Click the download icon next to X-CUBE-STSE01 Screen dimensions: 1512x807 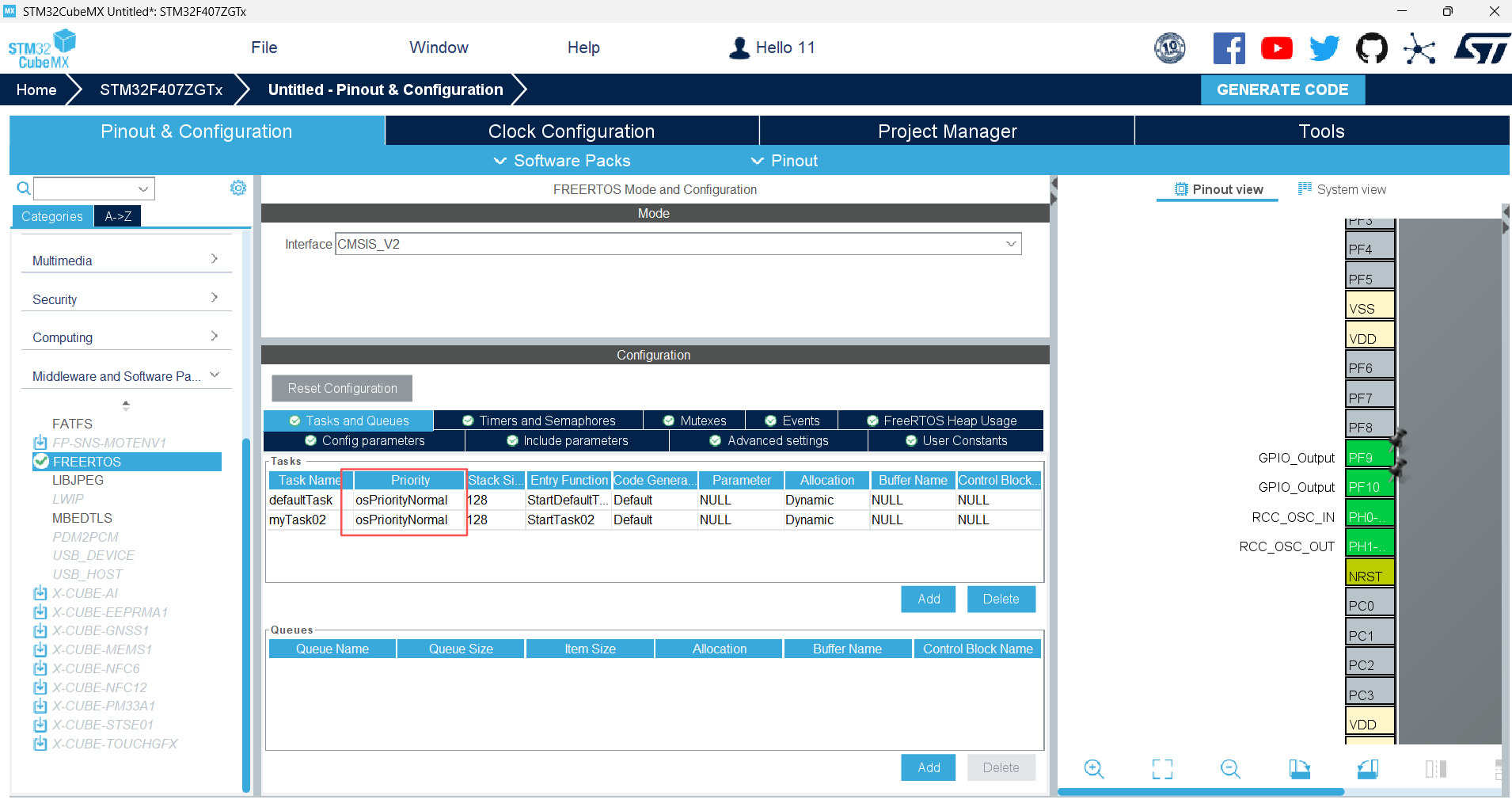pyautogui.click(x=40, y=725)
